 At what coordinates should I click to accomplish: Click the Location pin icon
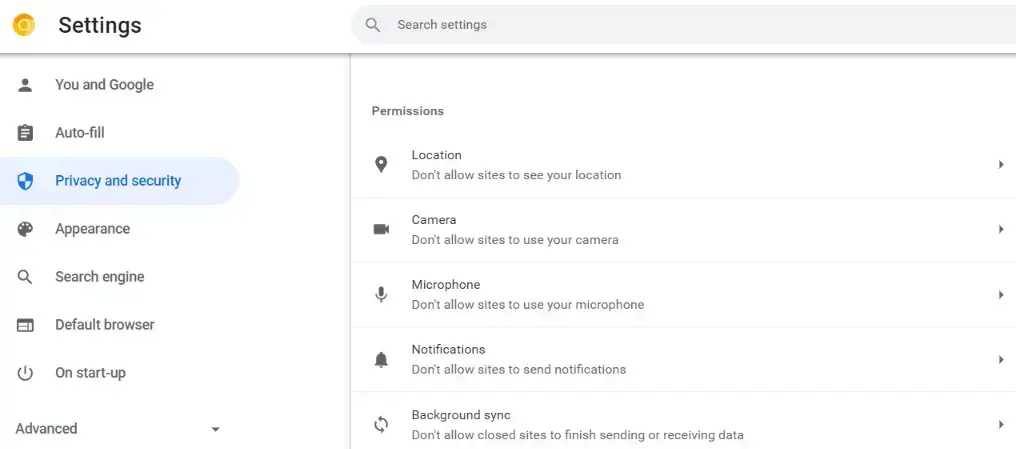point(381,165)
